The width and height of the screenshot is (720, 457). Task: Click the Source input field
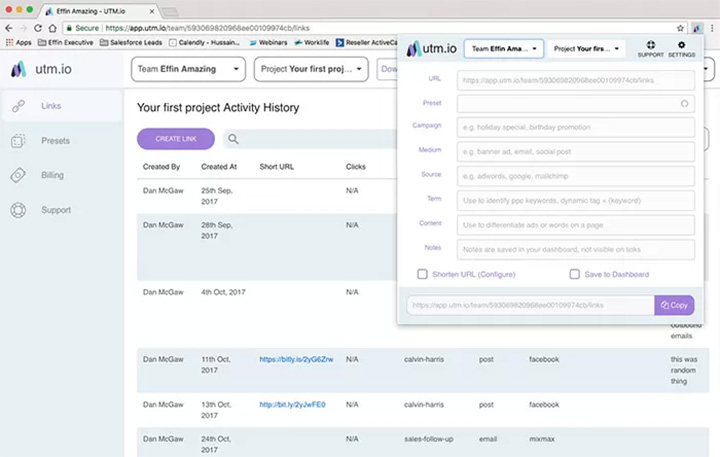tap(575, 176)
